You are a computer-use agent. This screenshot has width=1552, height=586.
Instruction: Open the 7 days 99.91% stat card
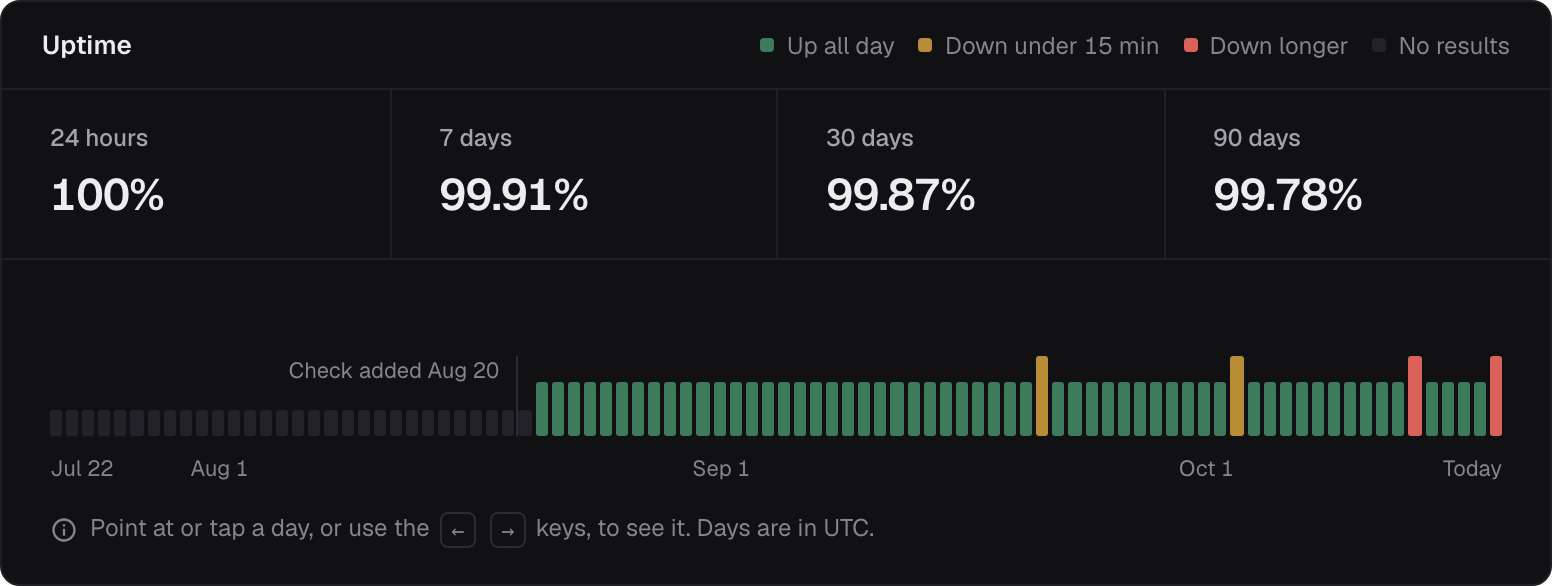(584, 174)
